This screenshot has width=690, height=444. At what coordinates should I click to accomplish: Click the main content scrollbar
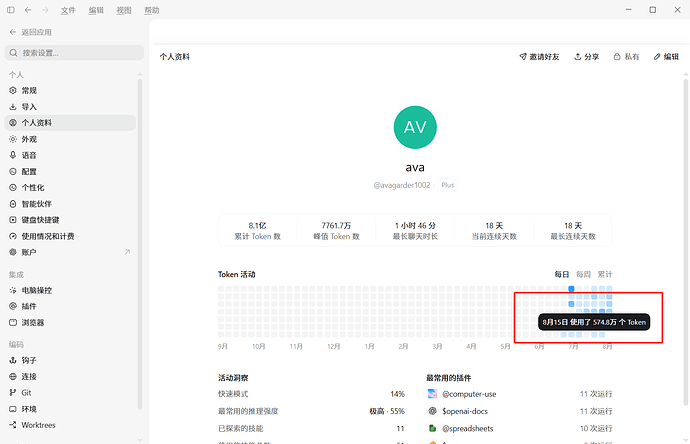click(x=686, y=242)
